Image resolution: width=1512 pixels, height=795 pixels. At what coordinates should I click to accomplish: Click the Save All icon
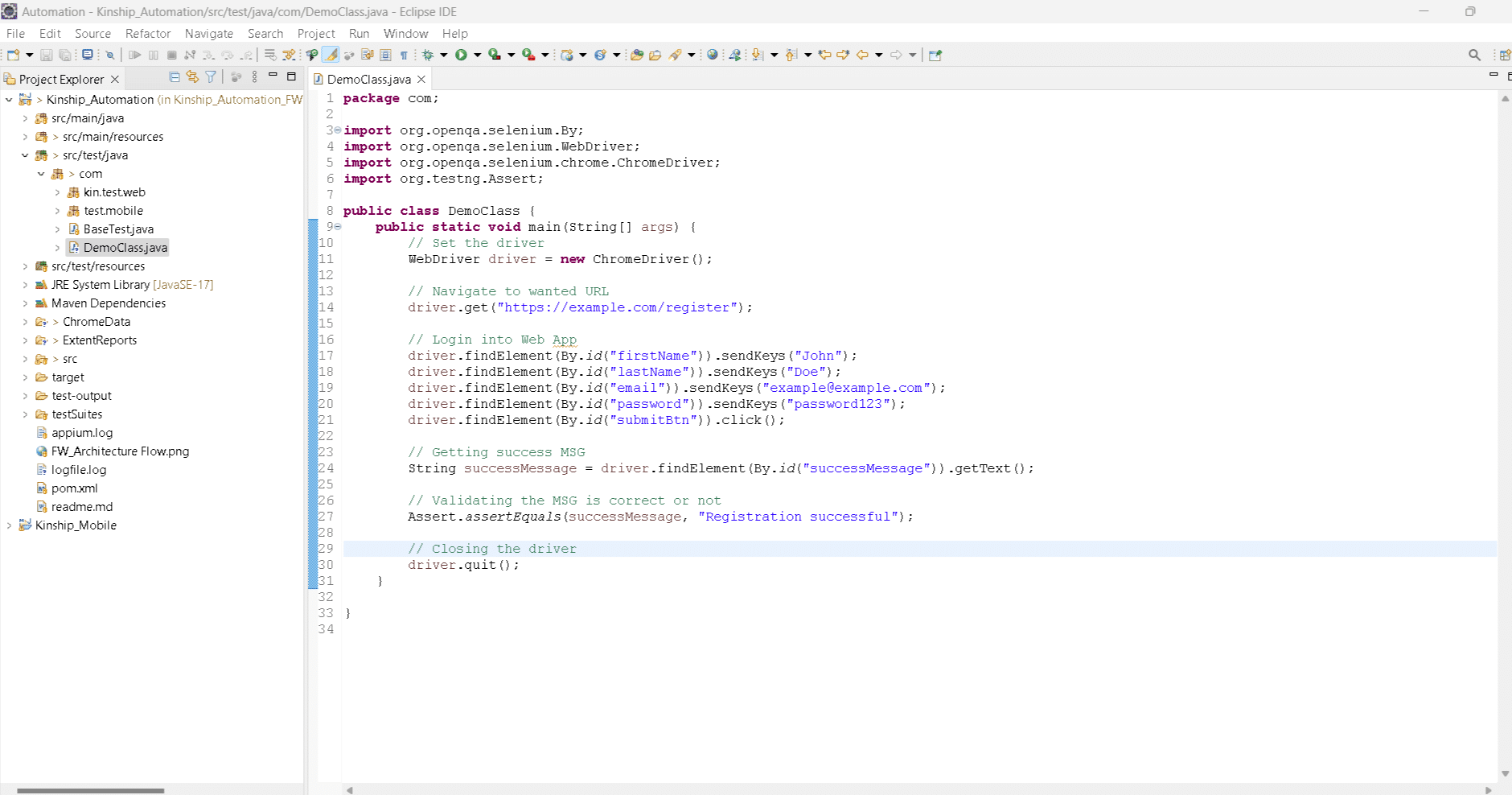coord(65,55)
